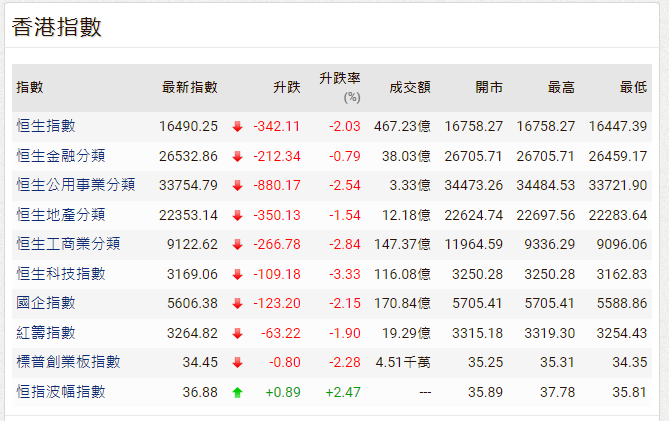Select the 恒生工商業分類 index link
Screen dimensions: 669x421
click(68, 244)
